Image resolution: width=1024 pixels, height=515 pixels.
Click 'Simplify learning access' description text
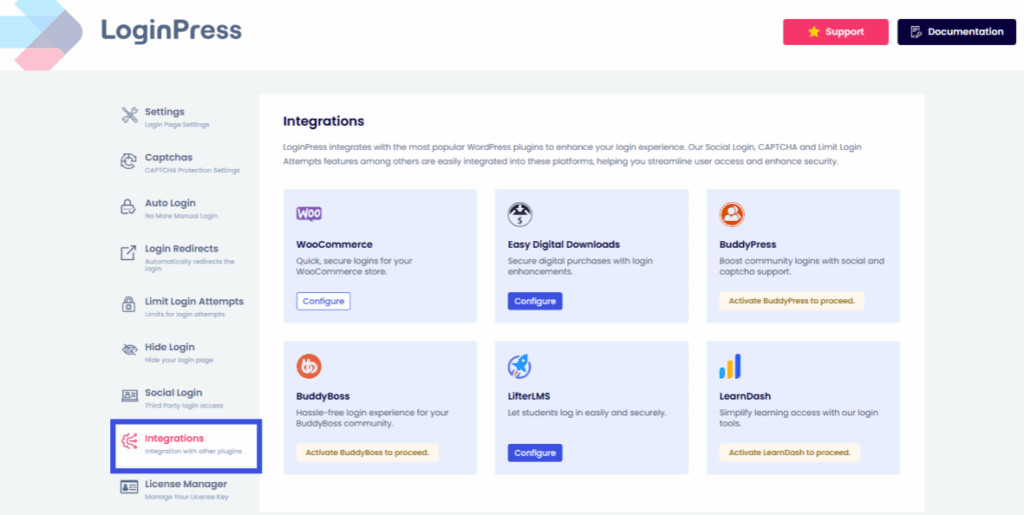click(x=799, y=418)
